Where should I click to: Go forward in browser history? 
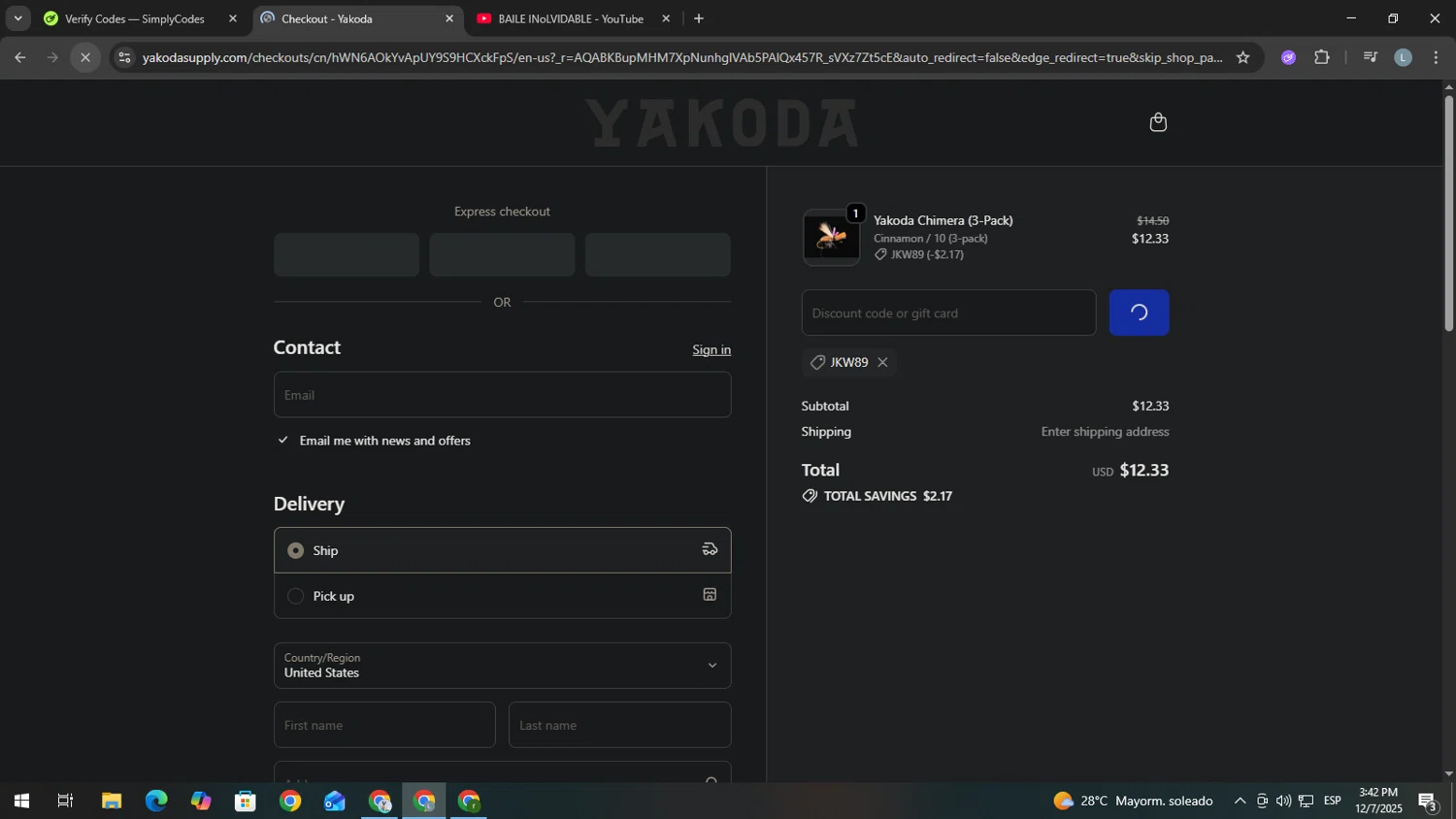[52, 57]
